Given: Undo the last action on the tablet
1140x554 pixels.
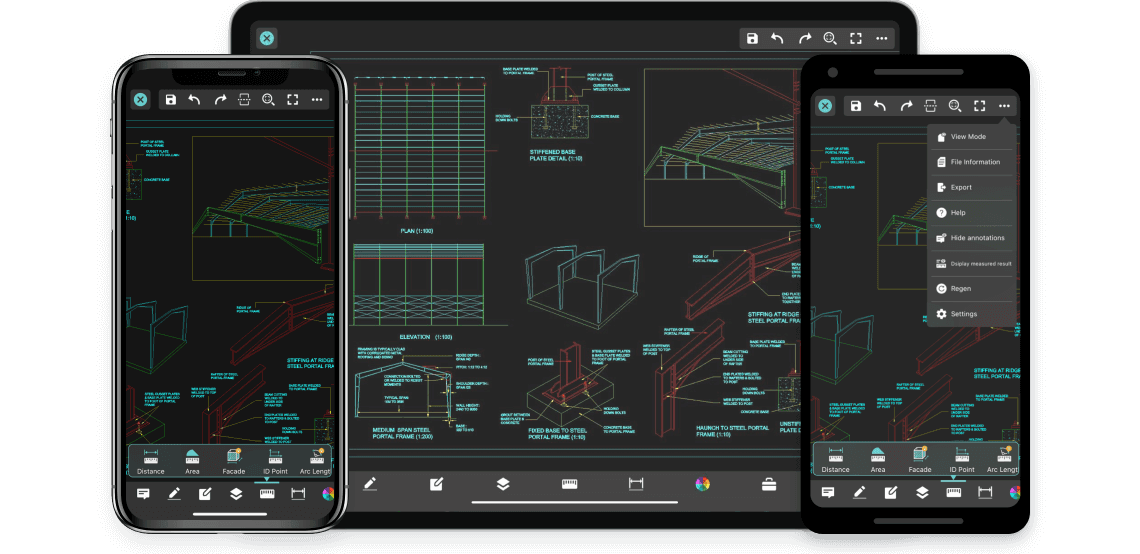Looking at the screenshot, I should coord(778,39).
